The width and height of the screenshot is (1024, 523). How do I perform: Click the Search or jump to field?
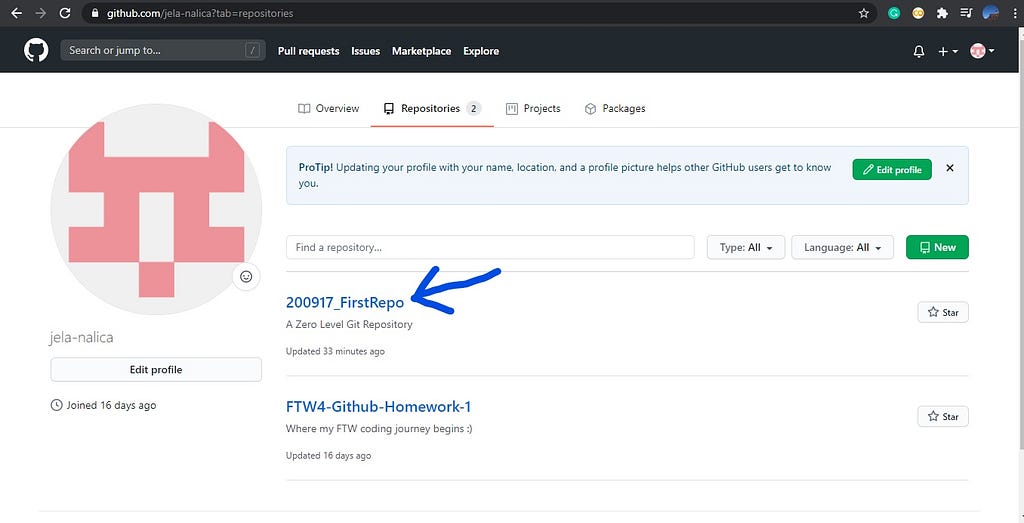click(x=163, y=50)
